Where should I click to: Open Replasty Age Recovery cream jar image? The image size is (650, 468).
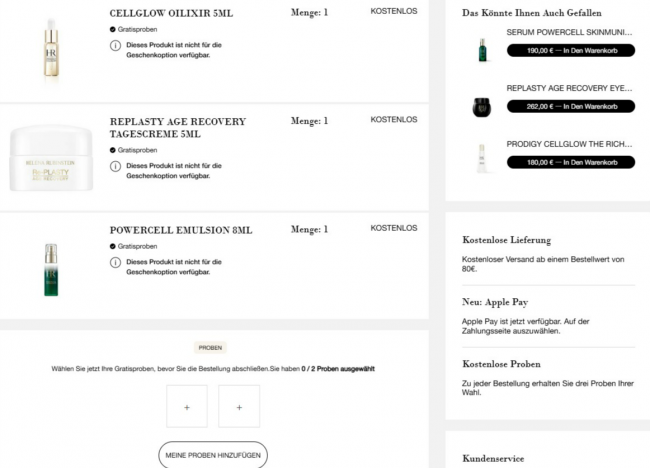[51, 158]
